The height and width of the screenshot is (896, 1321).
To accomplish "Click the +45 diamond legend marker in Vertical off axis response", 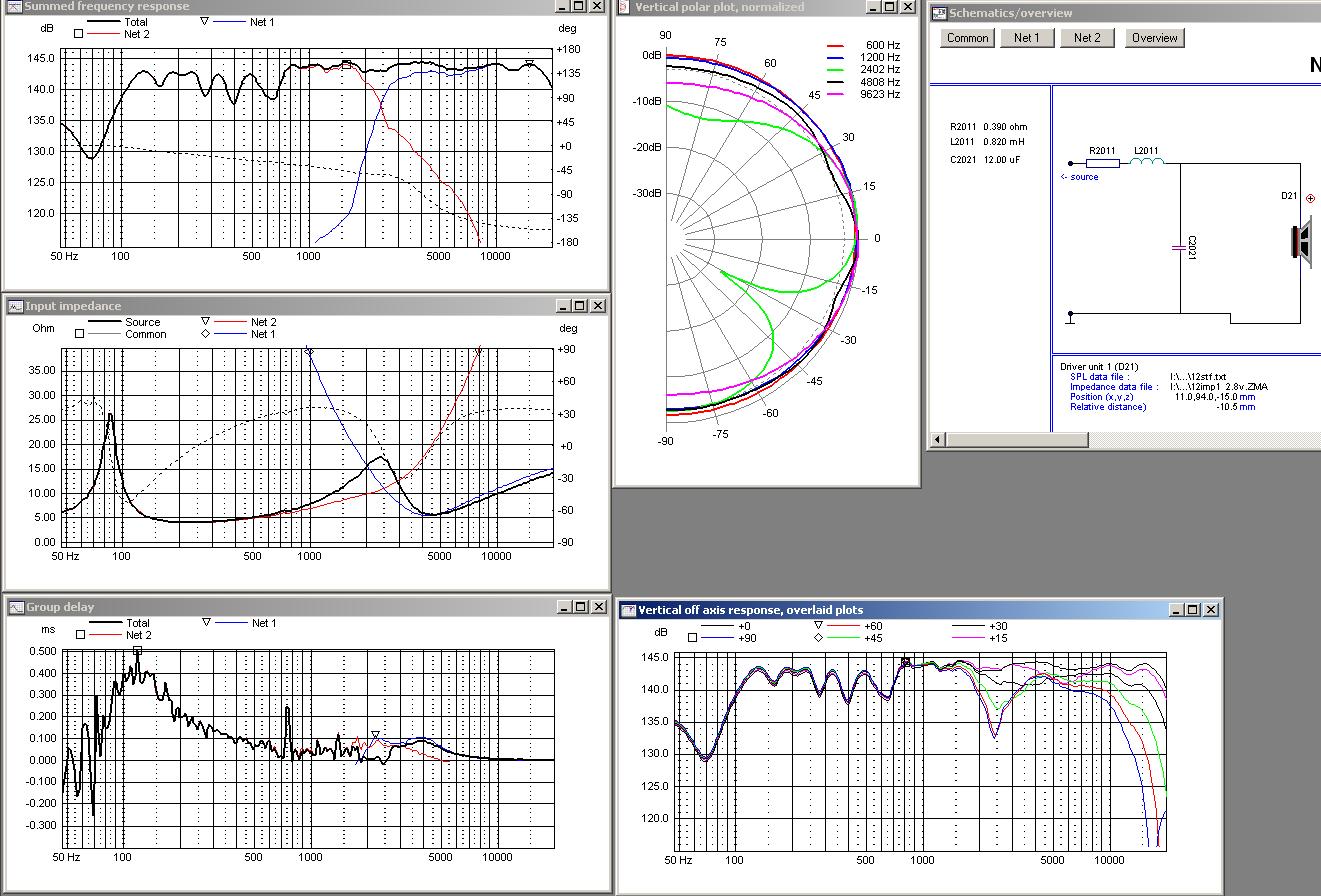I will tap(818, 638).
